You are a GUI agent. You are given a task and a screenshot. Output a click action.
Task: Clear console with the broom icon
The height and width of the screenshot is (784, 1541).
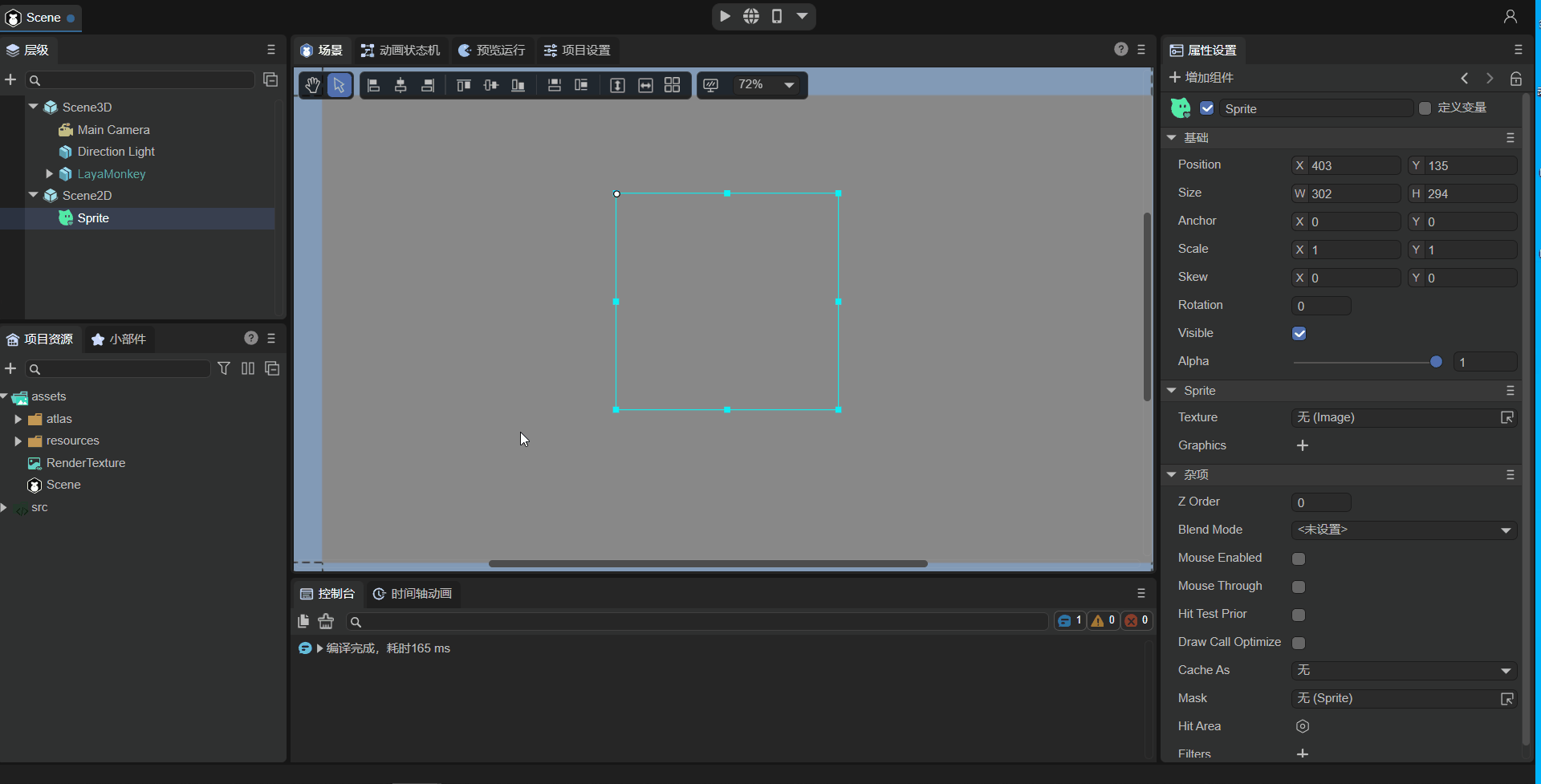(326, 621)
